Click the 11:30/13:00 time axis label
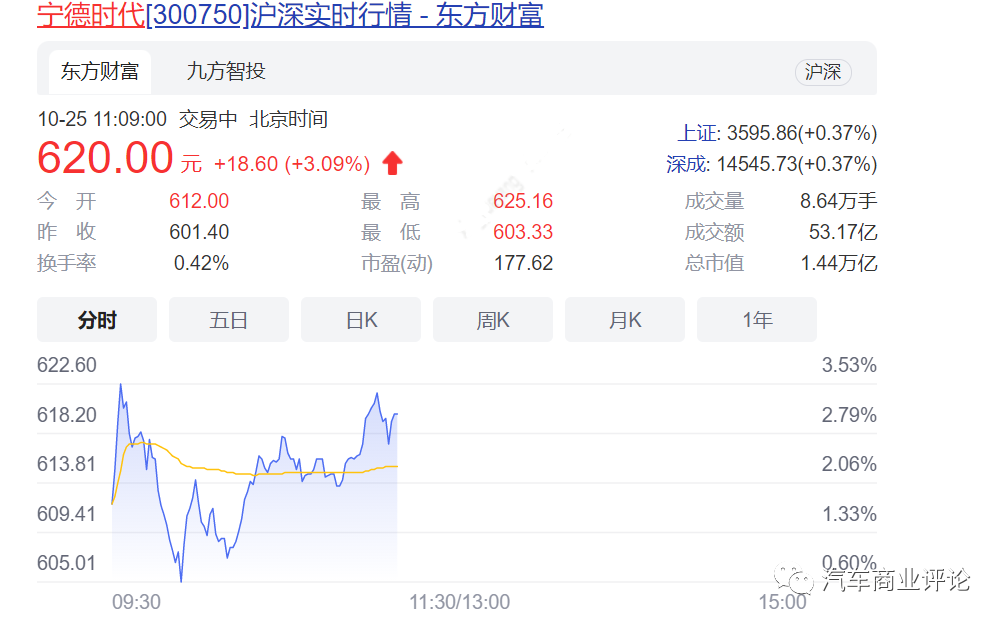 tap(459, 602)
